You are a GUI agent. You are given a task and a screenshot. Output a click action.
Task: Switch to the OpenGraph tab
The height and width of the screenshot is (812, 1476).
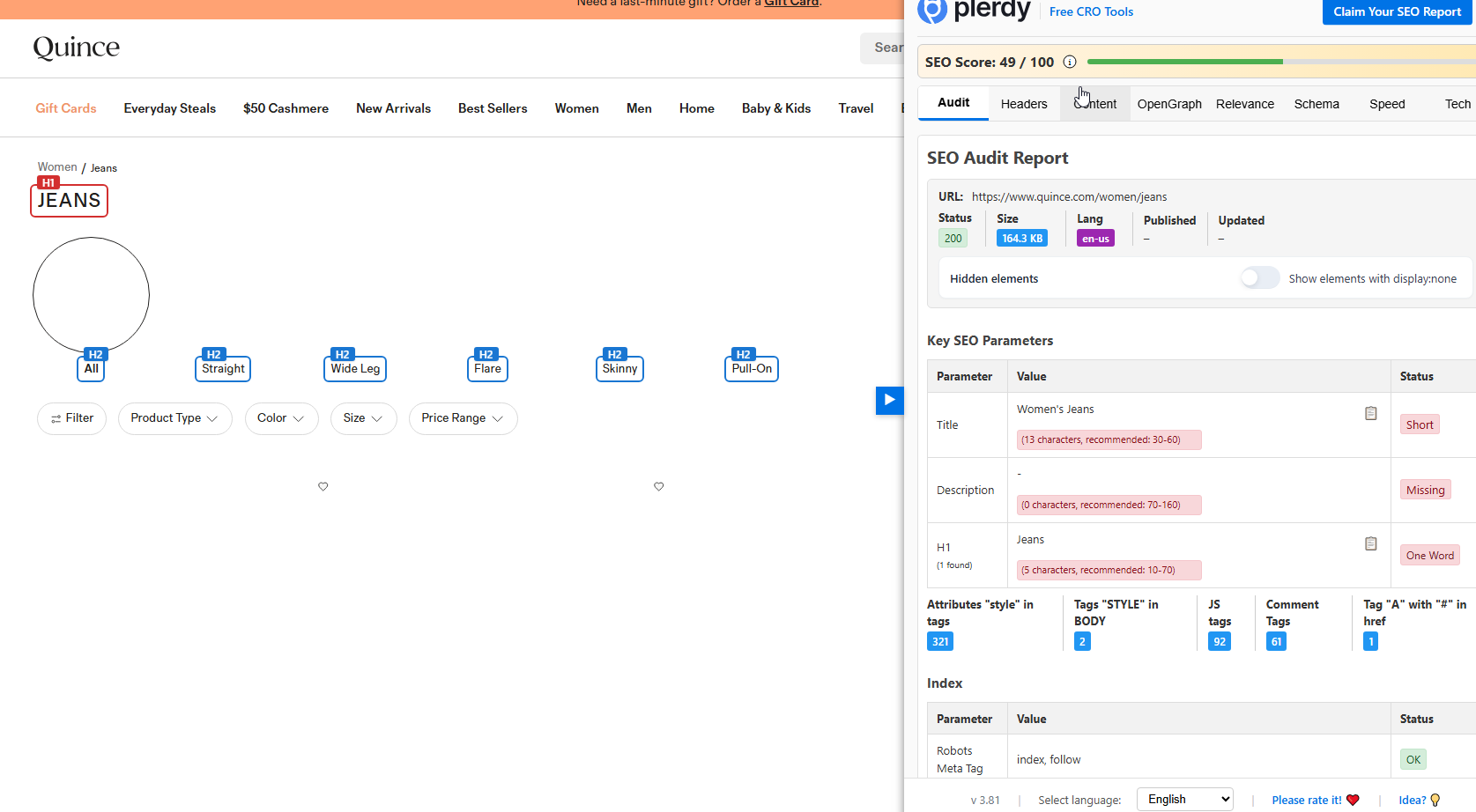tap(1169, 104)
